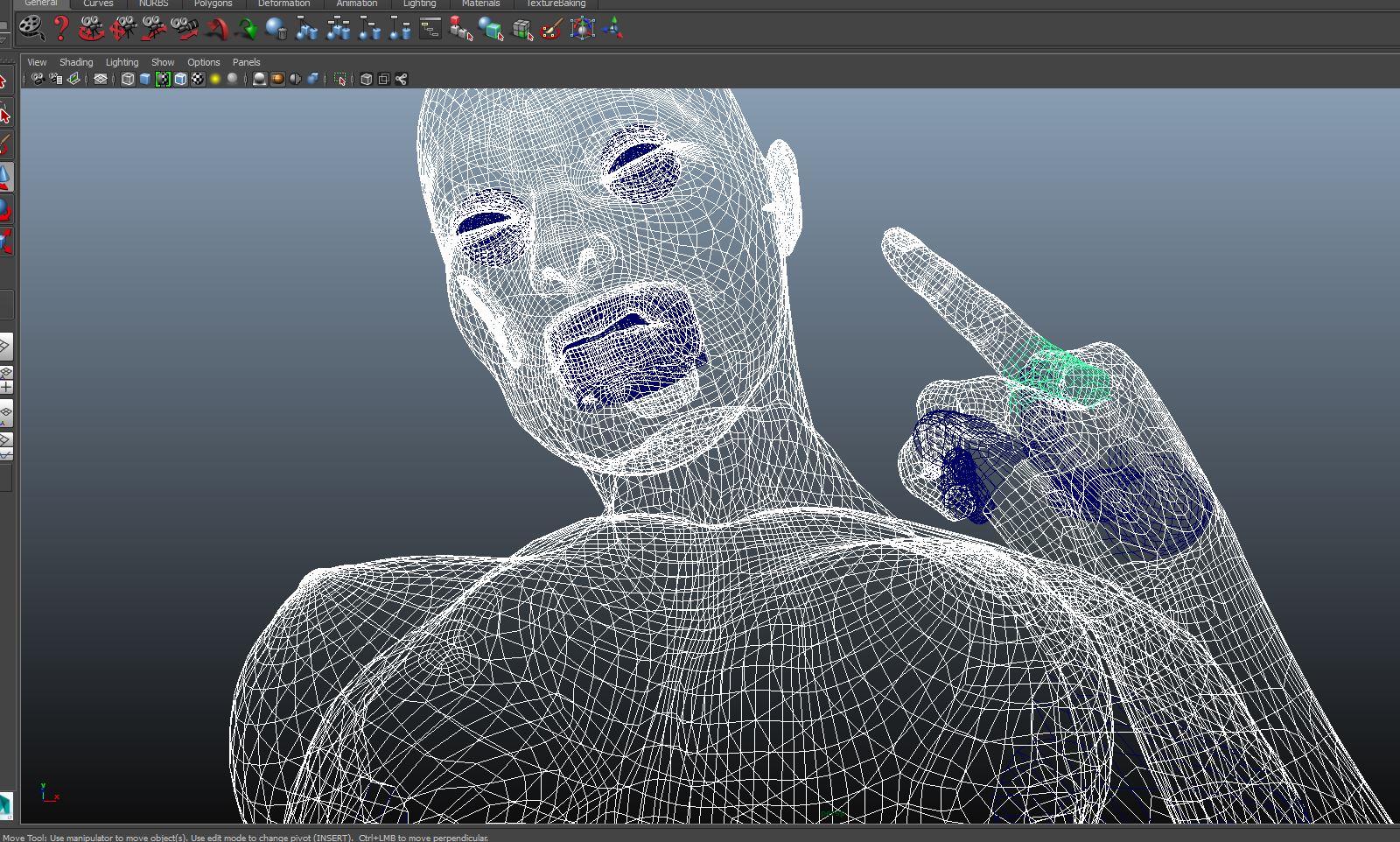Click the red question mark help shelf icon

click(61, 29)
